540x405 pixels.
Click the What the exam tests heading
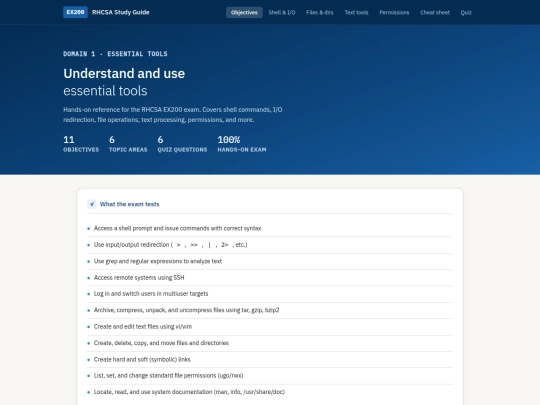point(129,204)
